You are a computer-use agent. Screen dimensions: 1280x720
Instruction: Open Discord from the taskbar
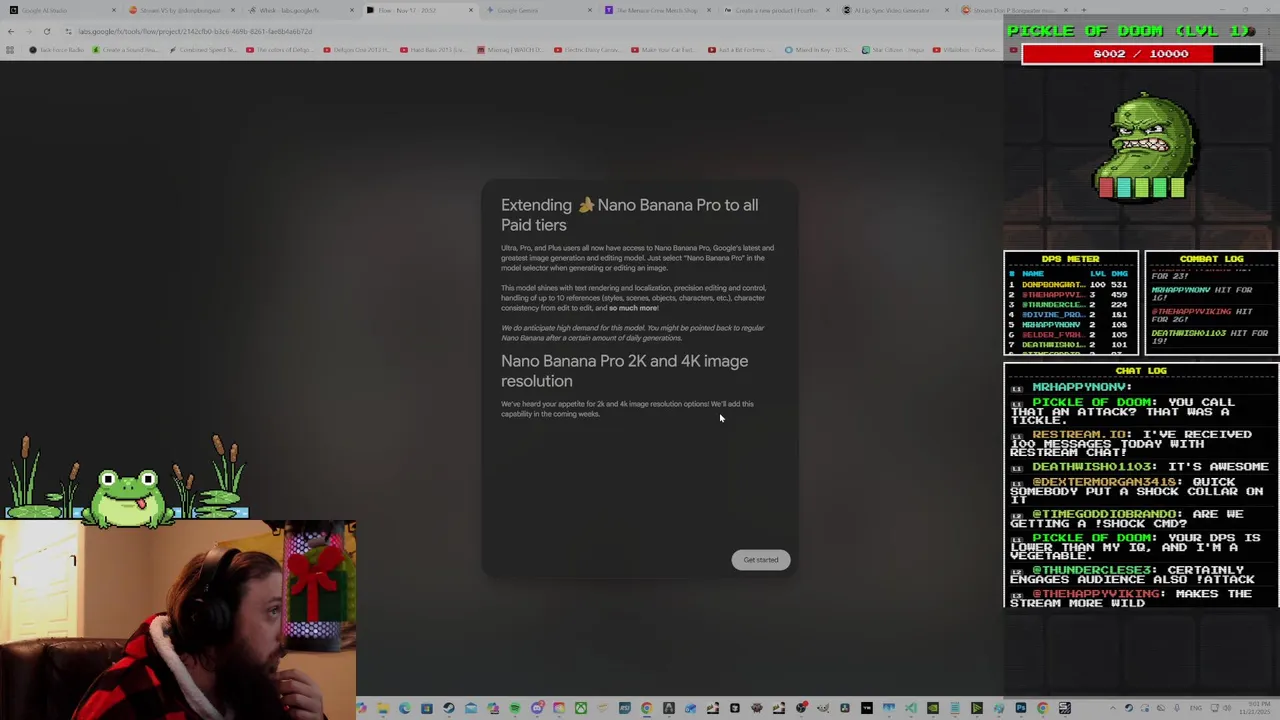[537, 709]
